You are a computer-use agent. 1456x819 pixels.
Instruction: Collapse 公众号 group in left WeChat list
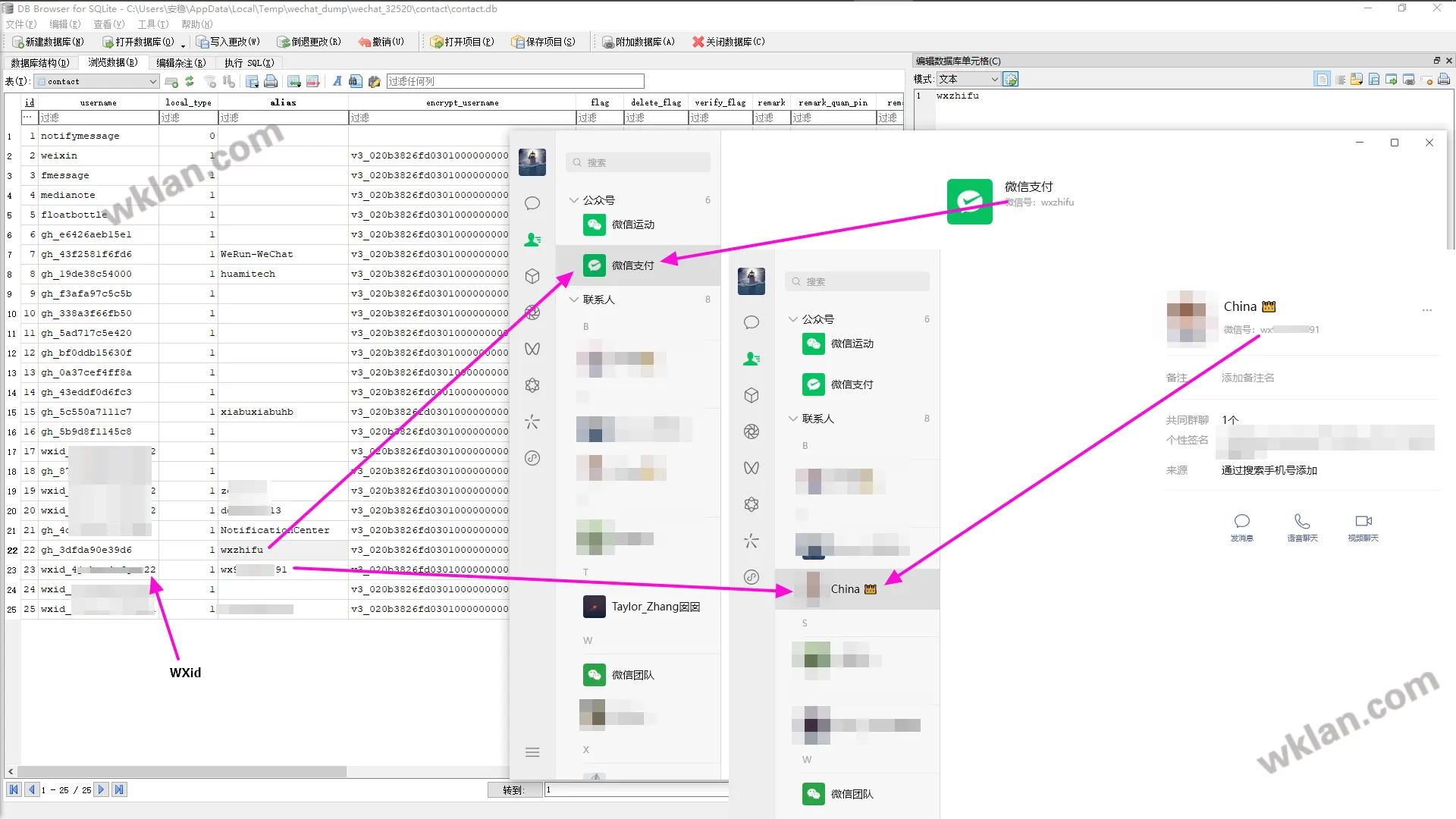click(x=574, y=200)
